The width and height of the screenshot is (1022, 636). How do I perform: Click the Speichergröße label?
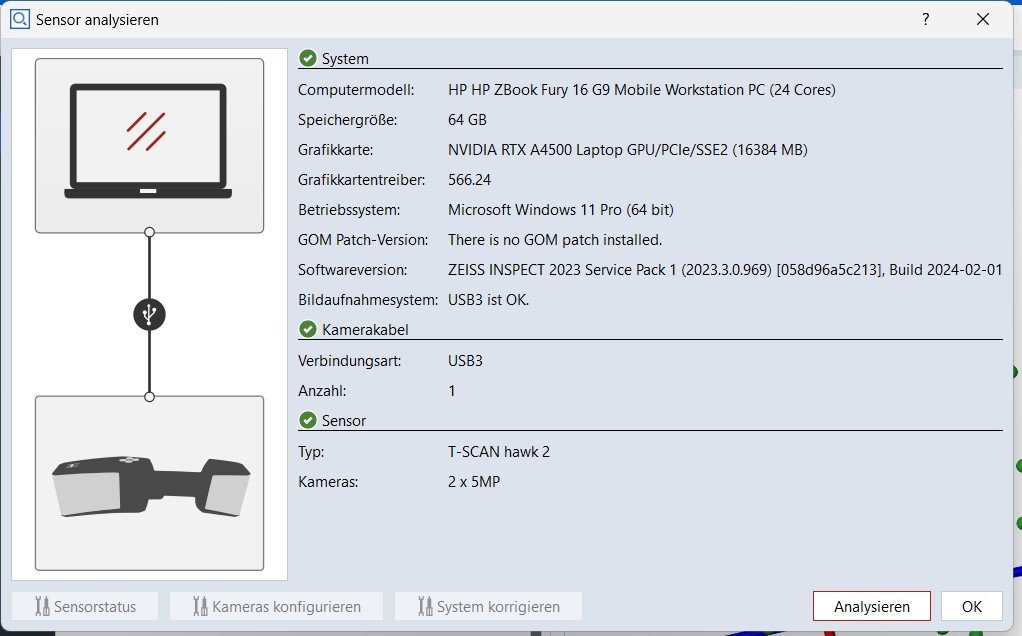pos(347,120)
